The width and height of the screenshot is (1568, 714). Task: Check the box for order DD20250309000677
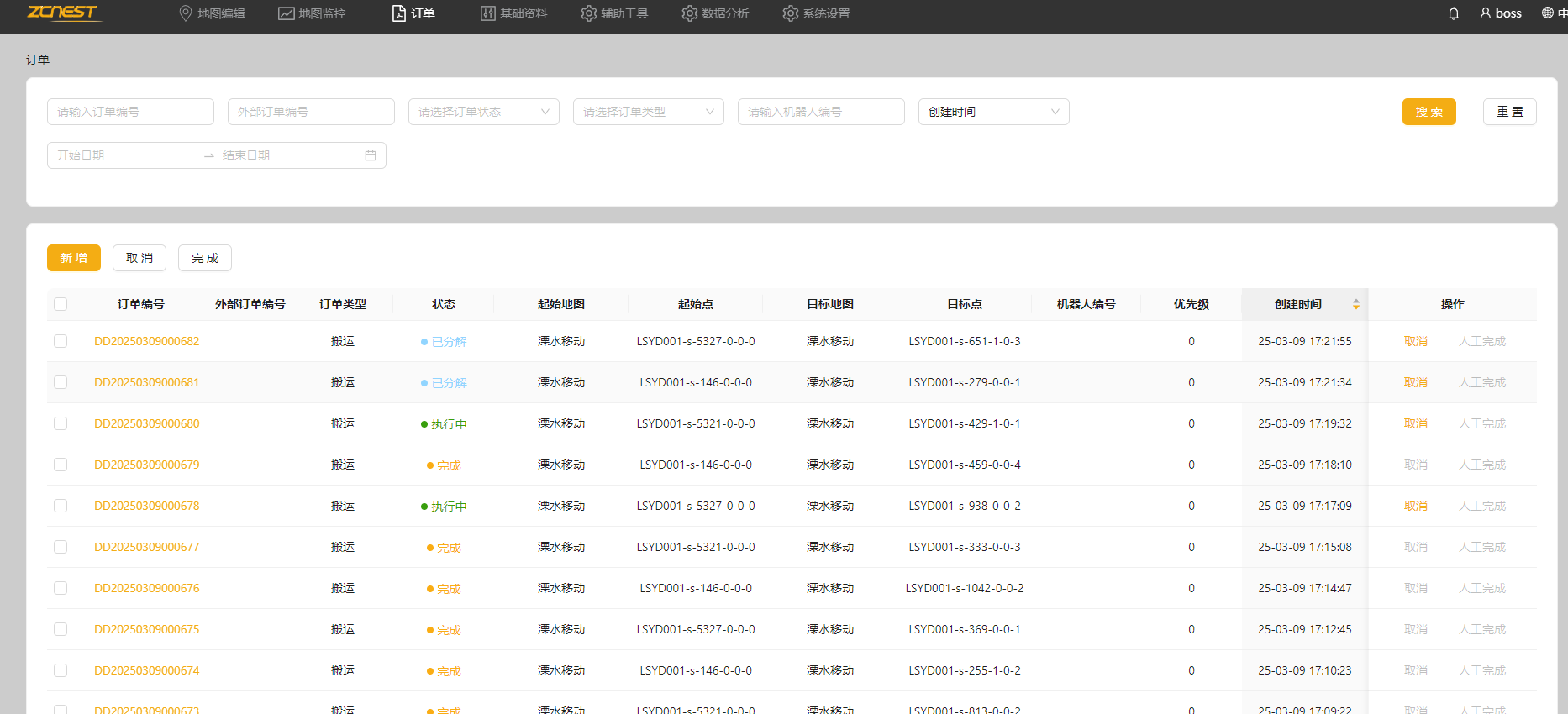(61, 547)
